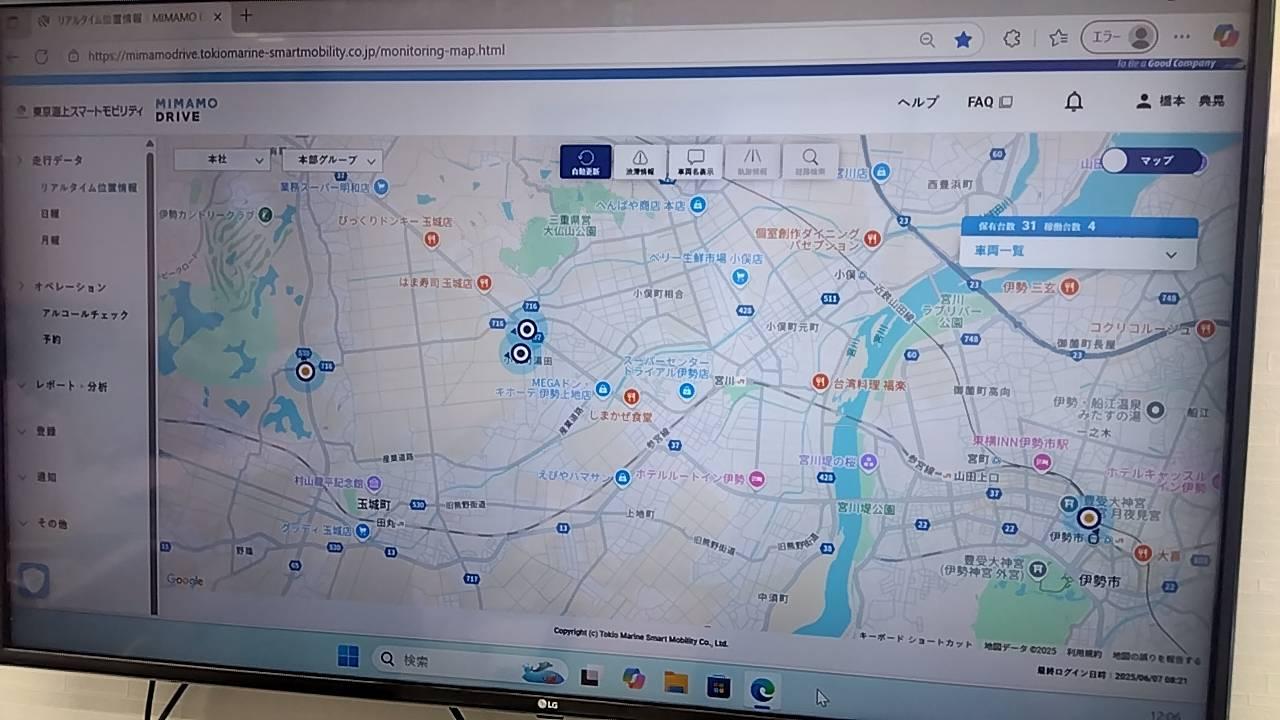Click the びっくりドンキー玉城店 restaurant pin

[x=431, y=239]
